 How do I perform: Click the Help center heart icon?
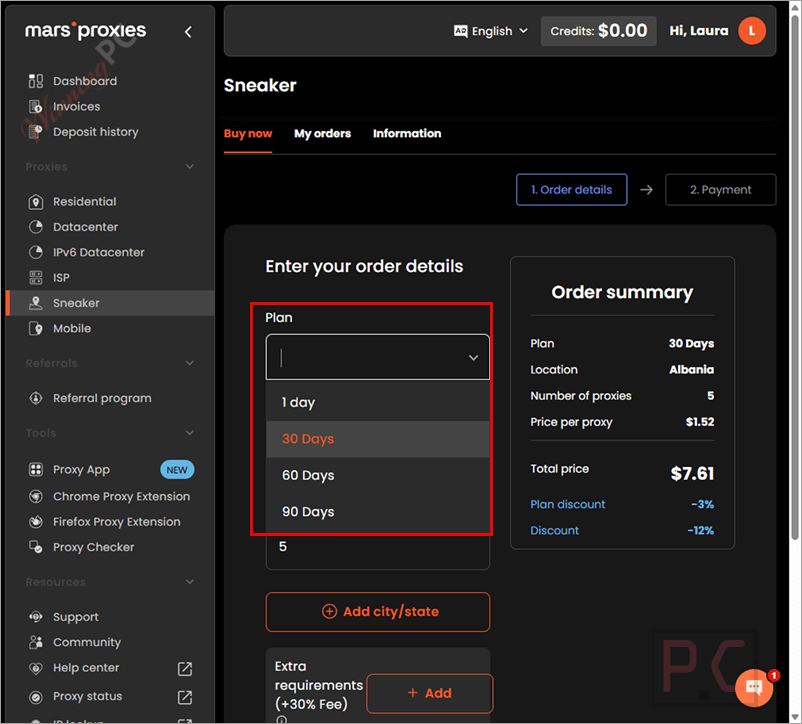click(36, 668)
